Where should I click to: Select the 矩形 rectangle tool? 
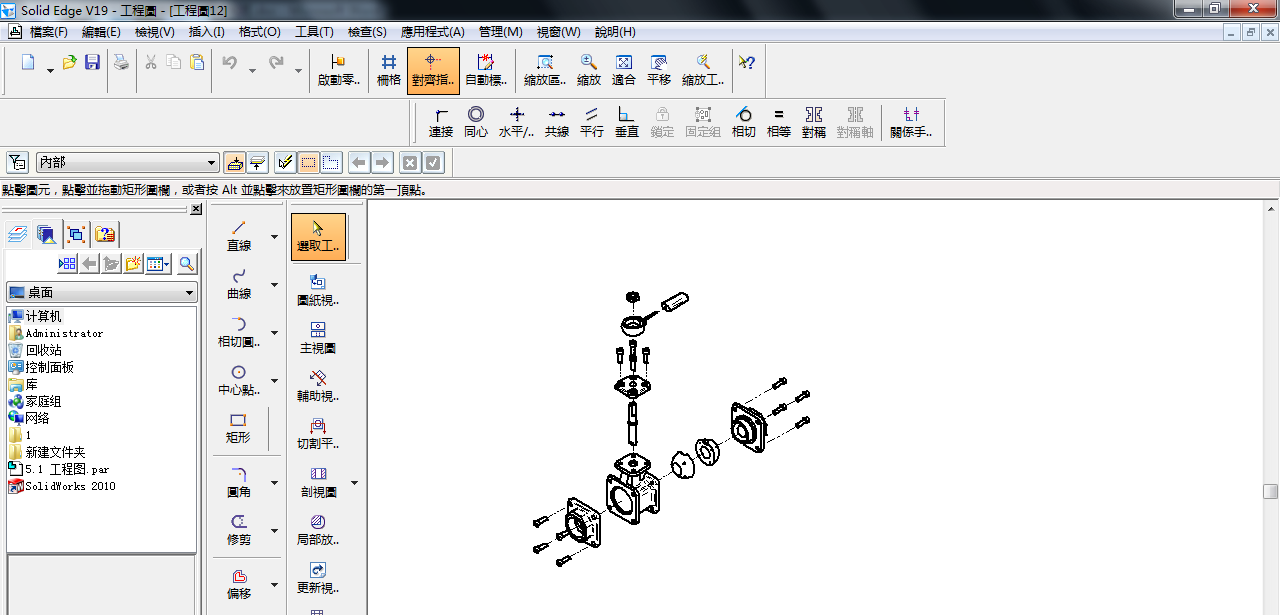[238, 428]
